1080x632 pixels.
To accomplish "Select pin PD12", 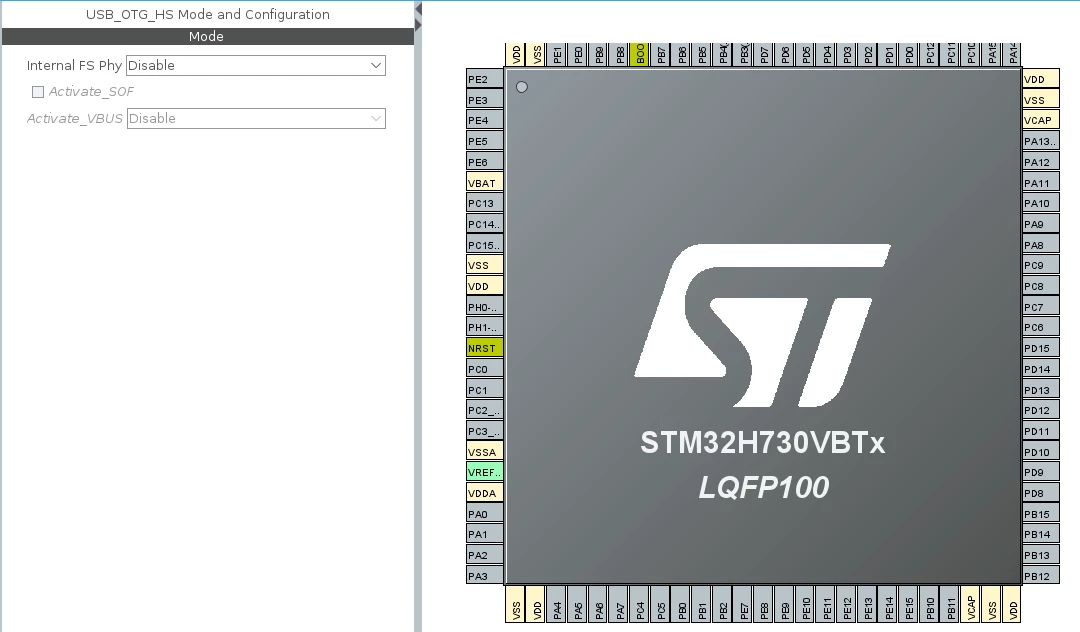I will tap(1041, 410).
